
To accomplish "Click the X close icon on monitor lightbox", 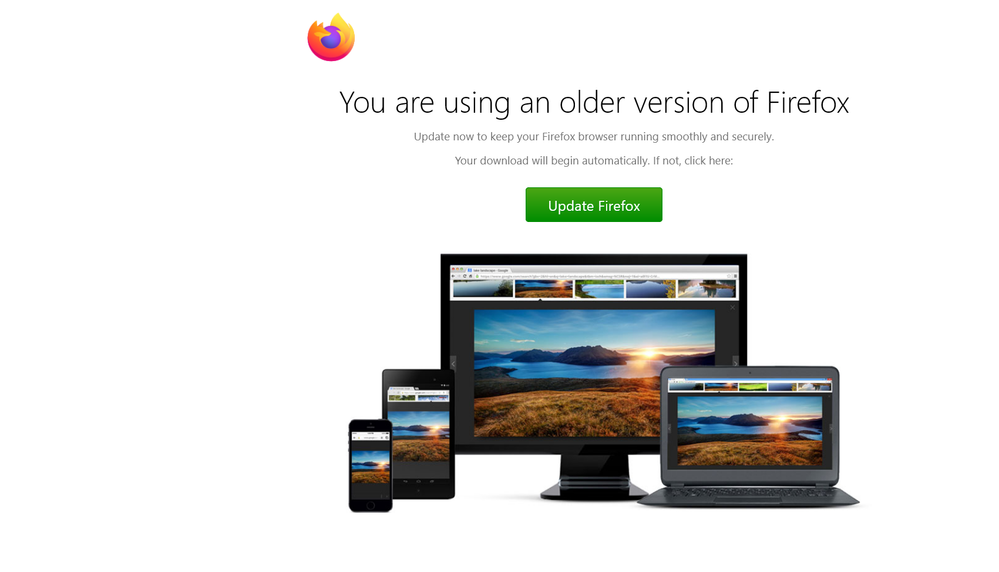I will [x=733, y=308].
